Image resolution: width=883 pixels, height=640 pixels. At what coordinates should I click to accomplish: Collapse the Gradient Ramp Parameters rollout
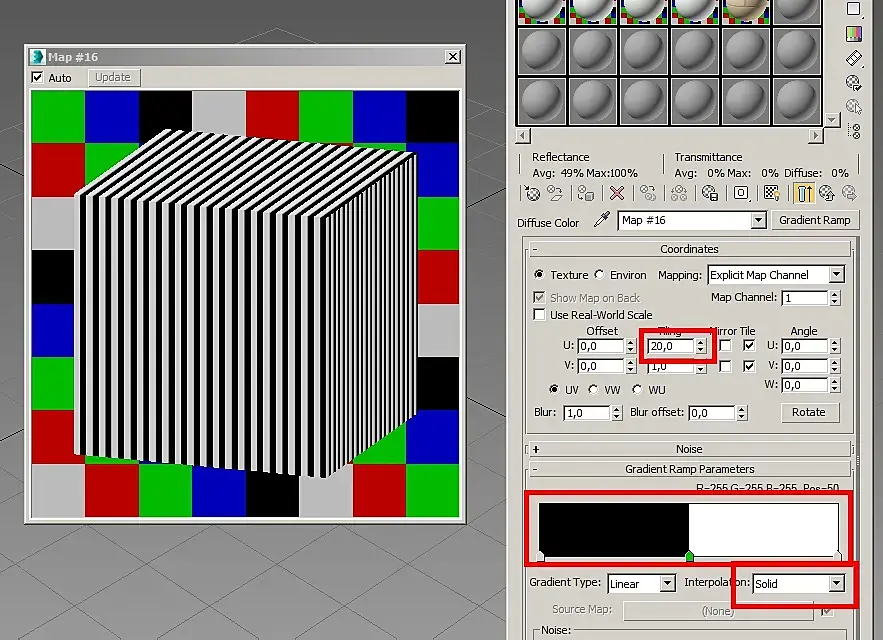tap(689, 469)
